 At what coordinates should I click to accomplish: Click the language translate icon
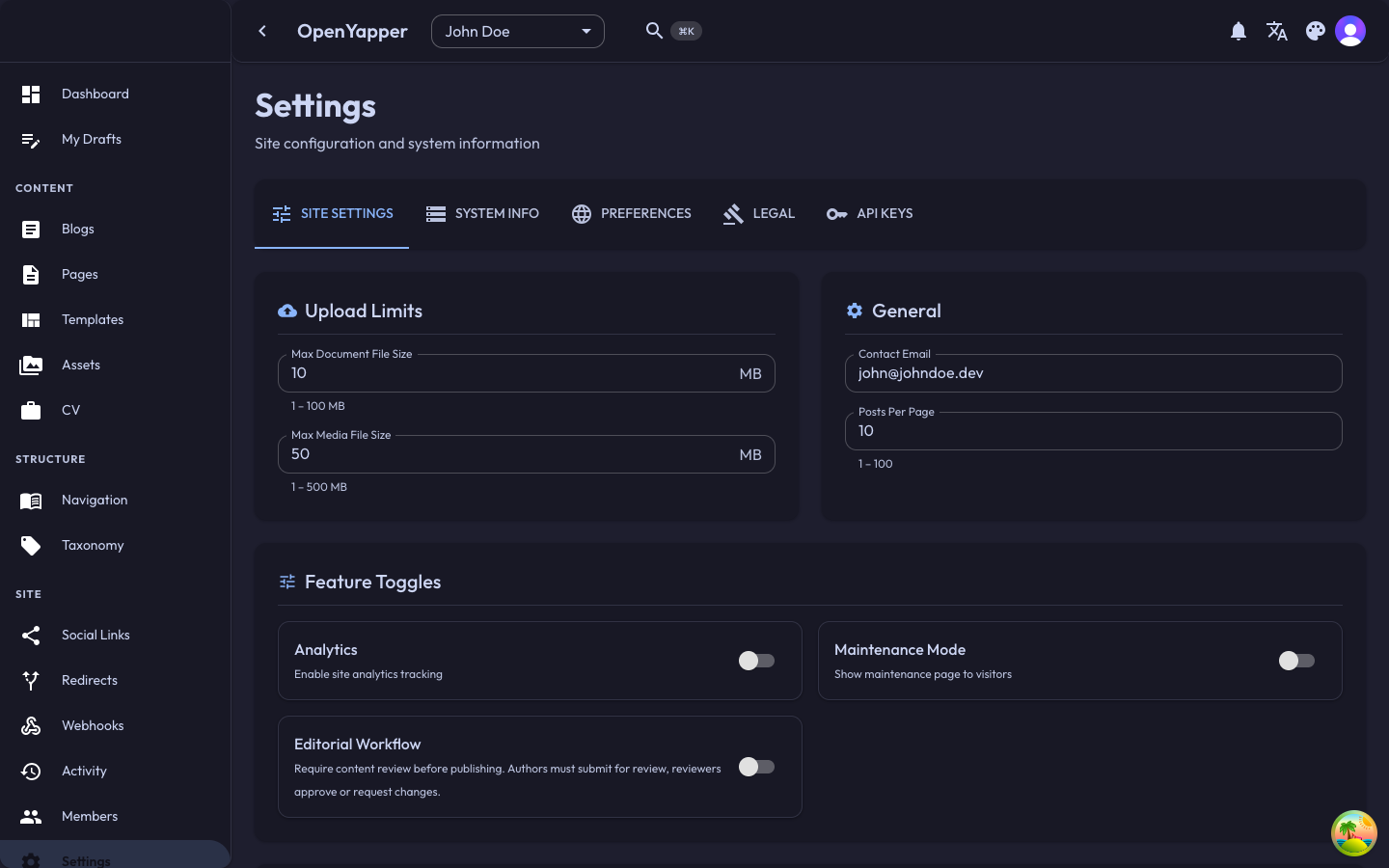(x=1277, y=32)
